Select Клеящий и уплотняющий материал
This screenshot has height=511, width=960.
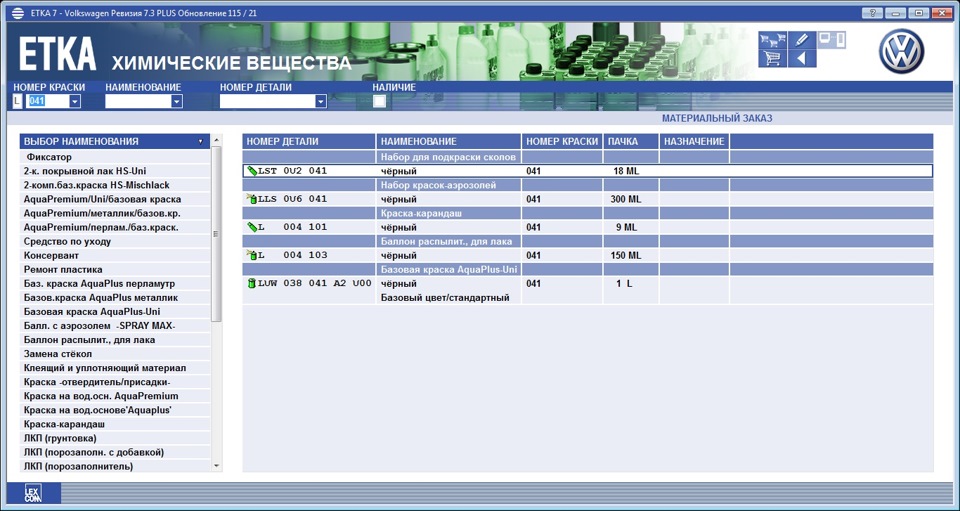pyautogui.click(x=115, y=368)
